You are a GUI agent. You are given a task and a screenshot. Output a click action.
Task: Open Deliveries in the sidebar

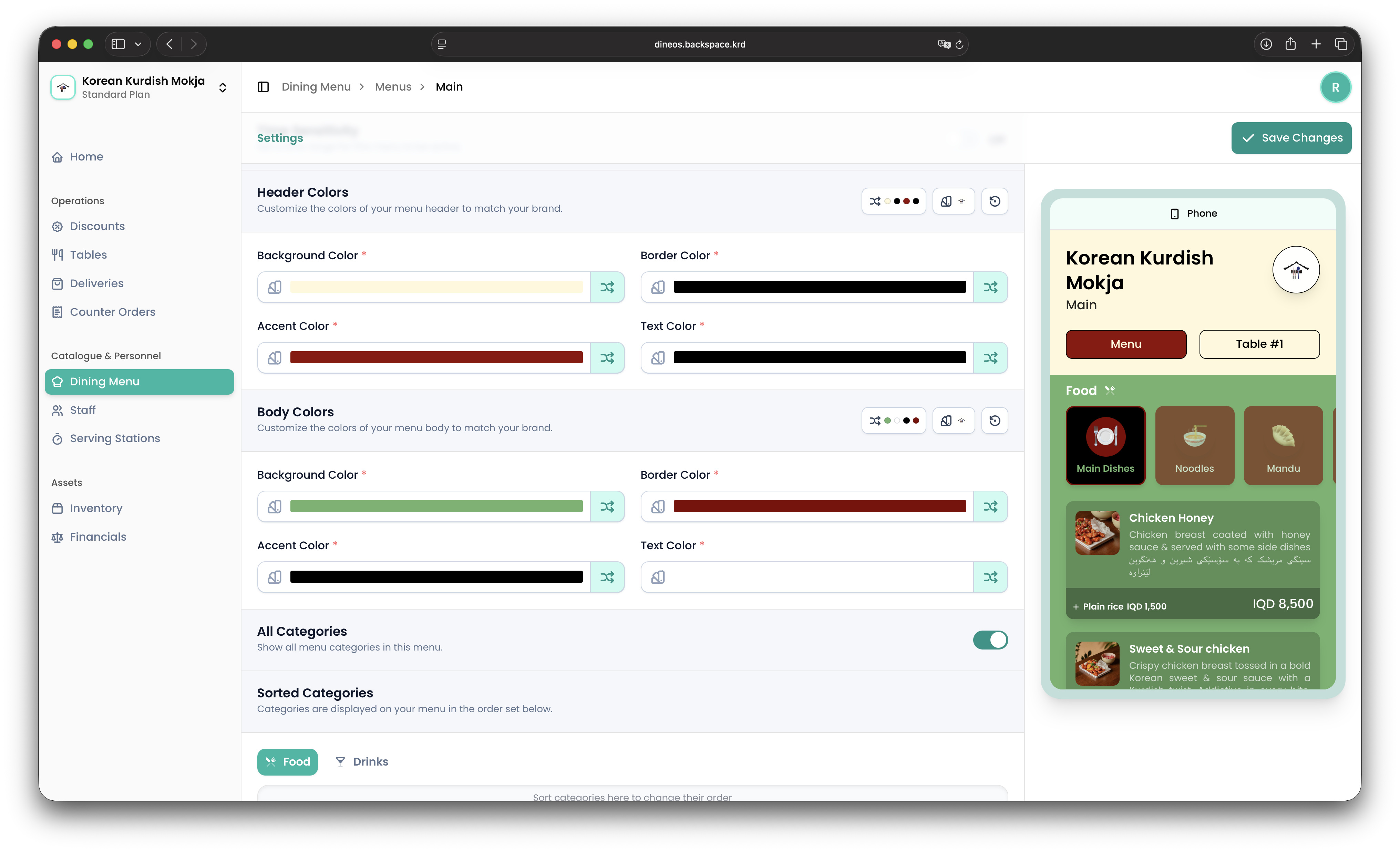click(x=139, y=283)
